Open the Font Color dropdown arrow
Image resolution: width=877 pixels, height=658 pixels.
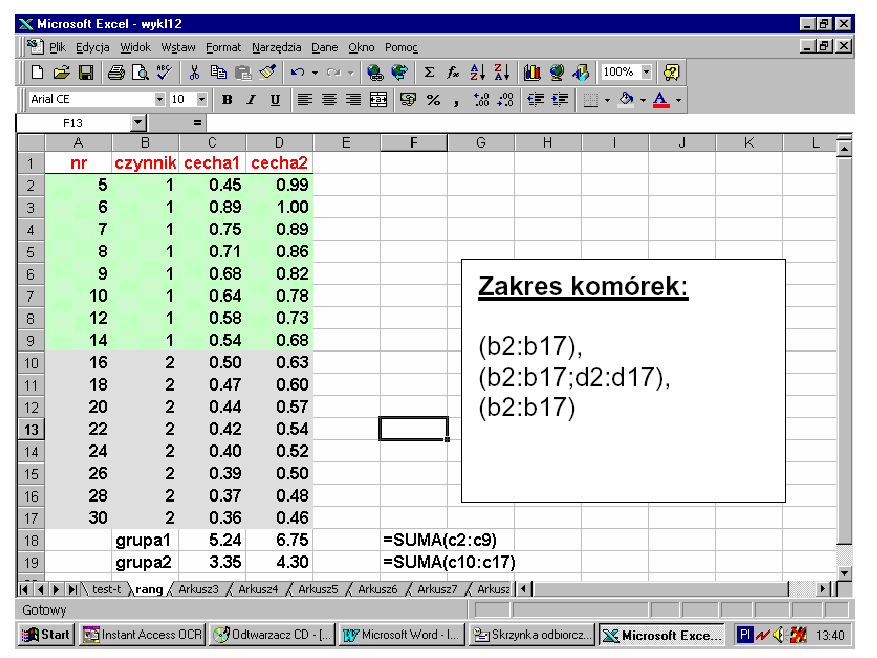pyautogui.click(x=678, y=101)
